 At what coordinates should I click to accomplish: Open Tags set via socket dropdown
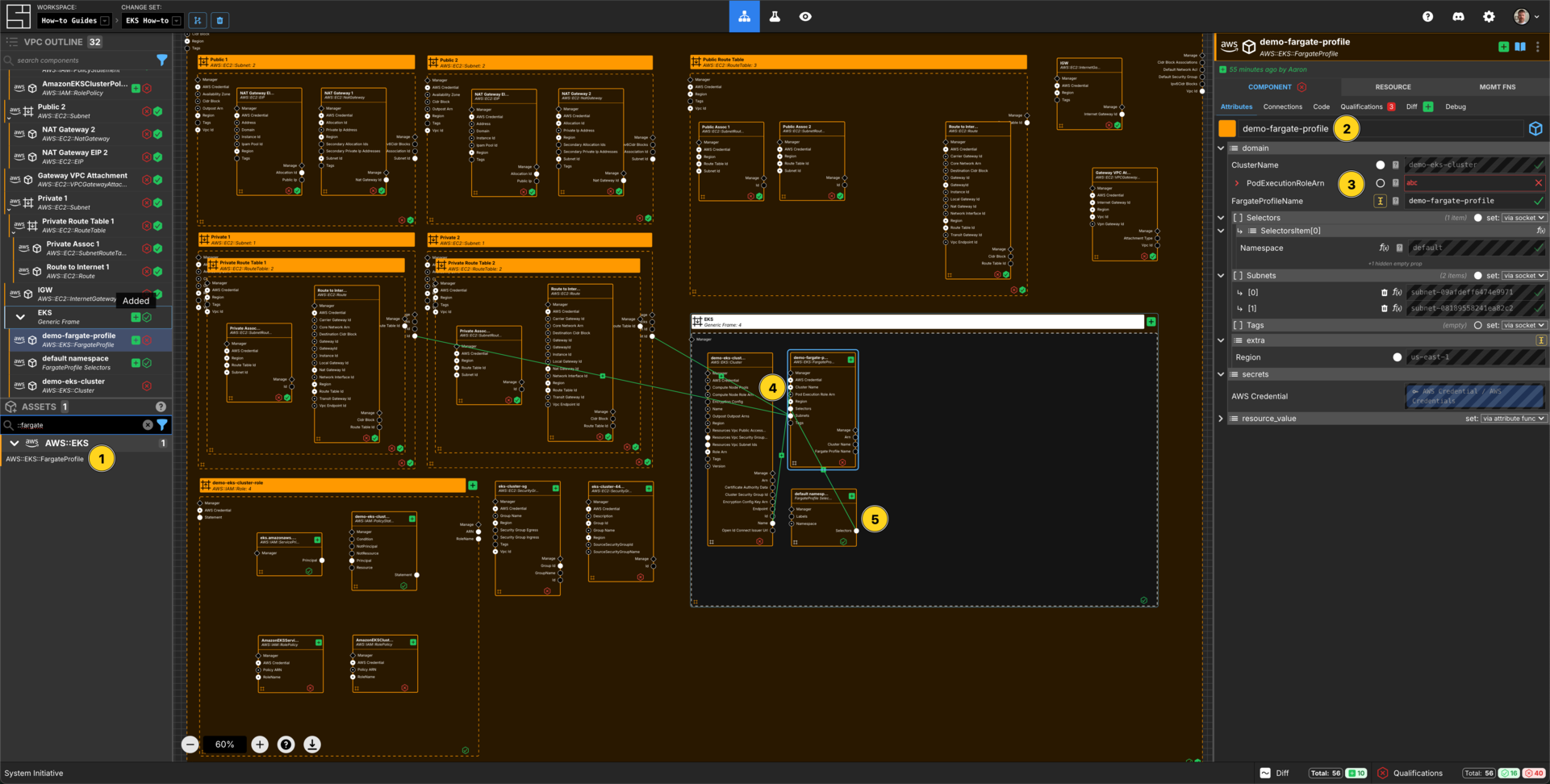coord(1524,325)
